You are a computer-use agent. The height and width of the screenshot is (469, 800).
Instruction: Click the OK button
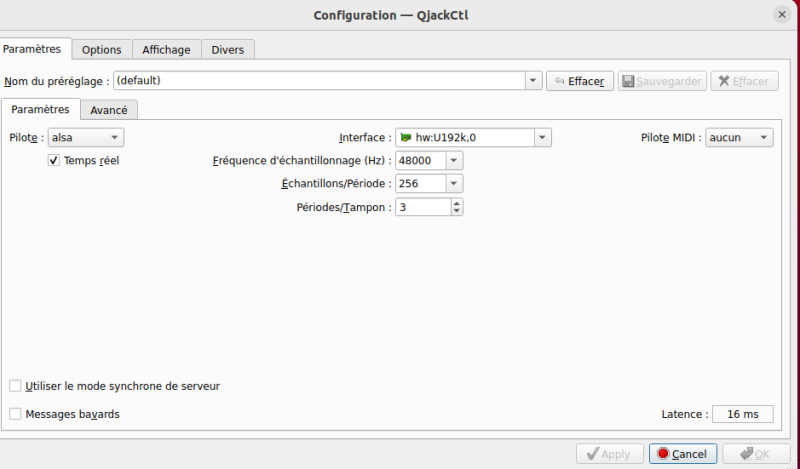pyautogui.click(x=756, y=454)
